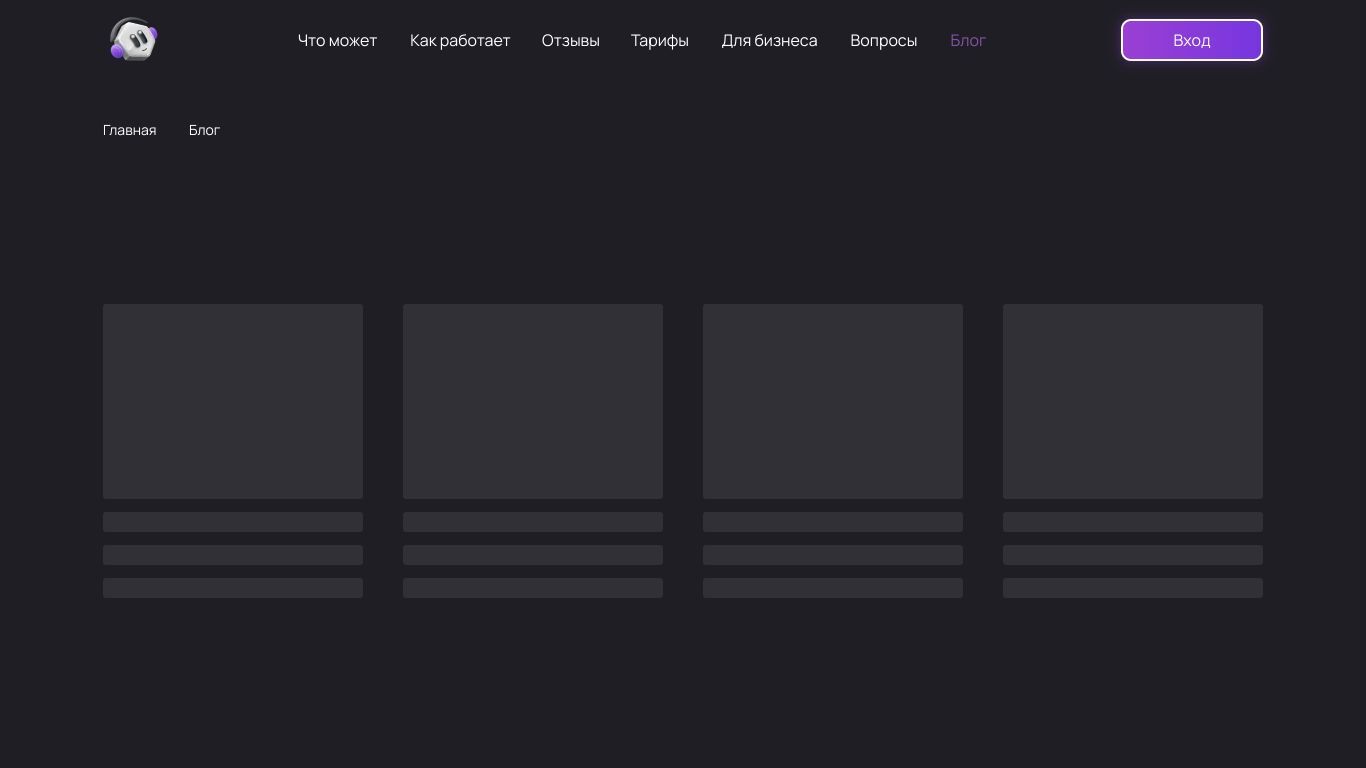1366x768 pixels.
Task: Open Для бизнеса page
Action: pos(769,41)
